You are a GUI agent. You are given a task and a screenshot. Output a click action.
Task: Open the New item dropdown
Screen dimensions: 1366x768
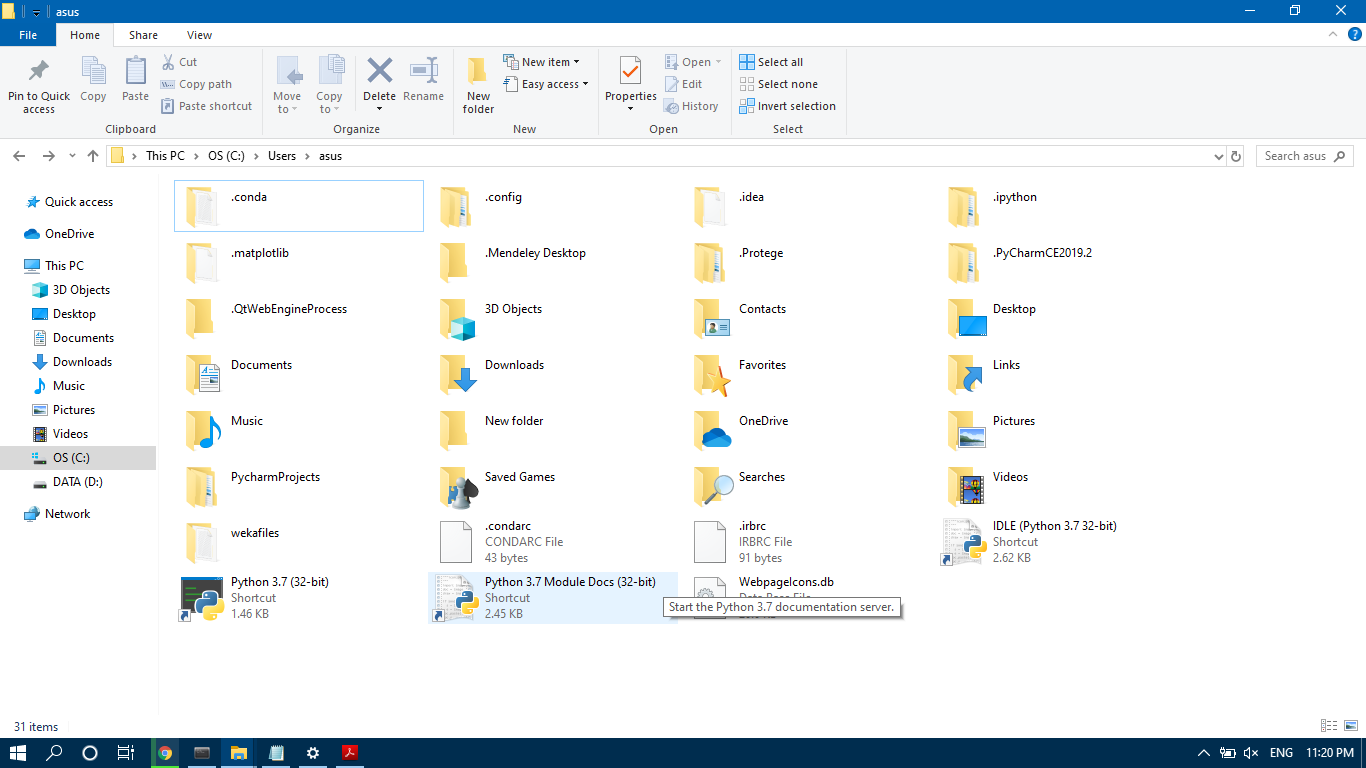point(541,62)
